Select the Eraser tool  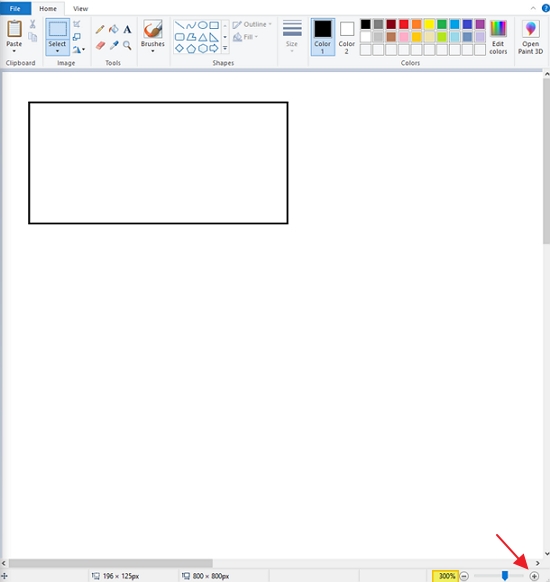click(x=100, y=46)
